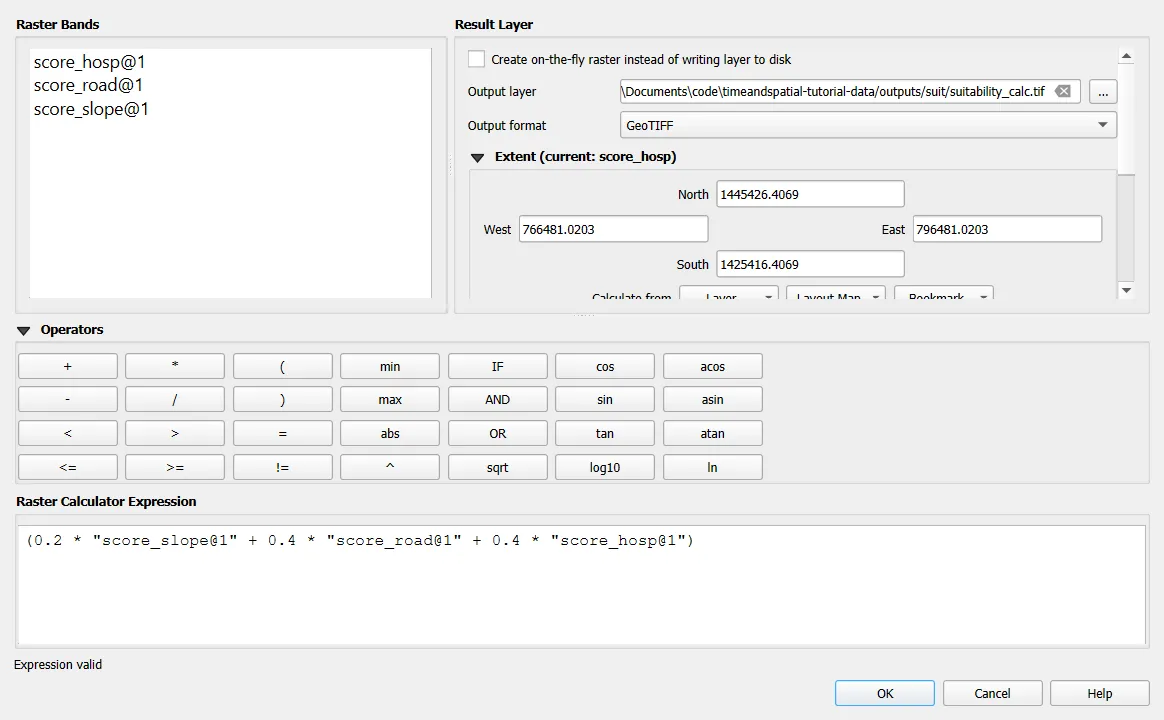Collapse the Extent section

(x=477, y=157)
